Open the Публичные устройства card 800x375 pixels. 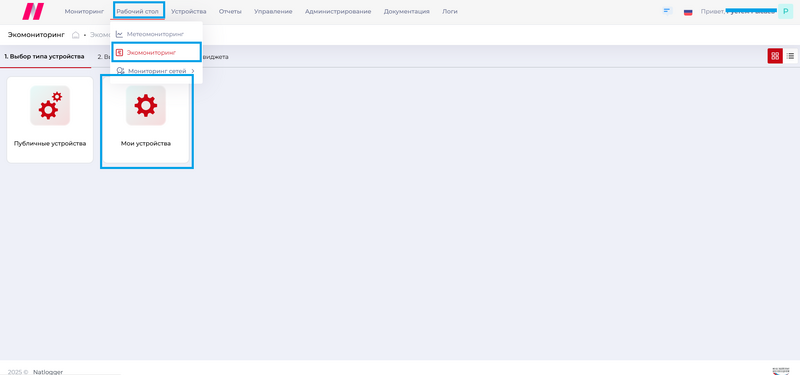tap(50, 120)
